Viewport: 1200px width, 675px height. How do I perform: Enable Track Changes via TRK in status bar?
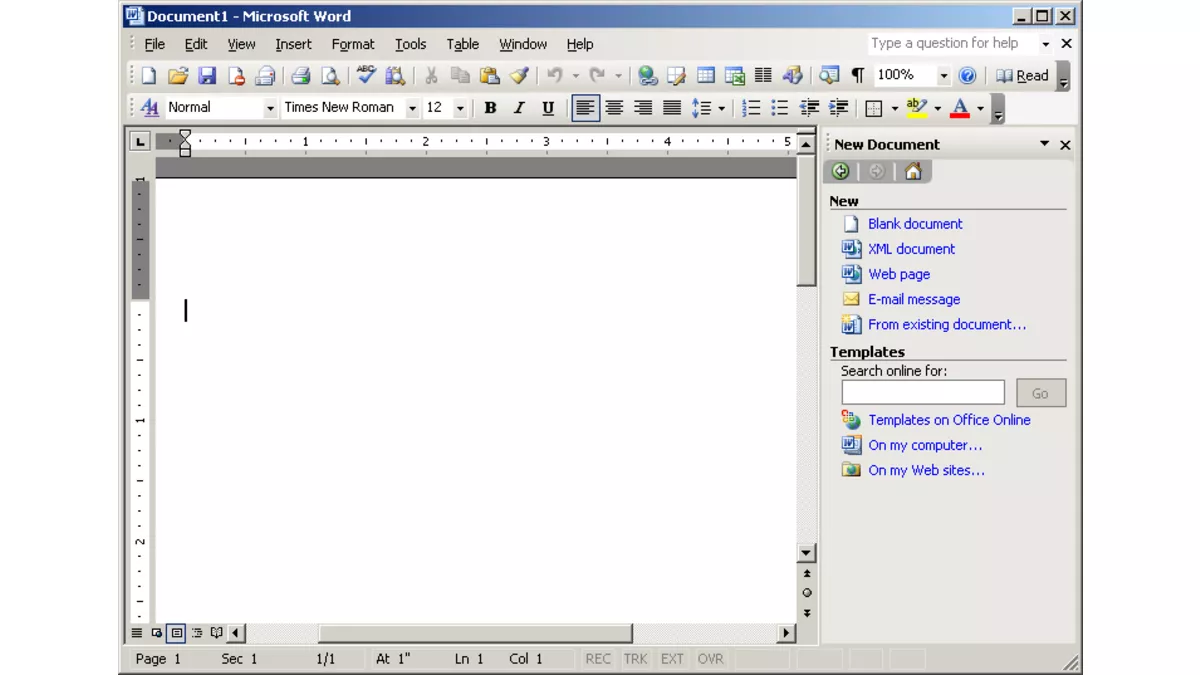[635, 658]
